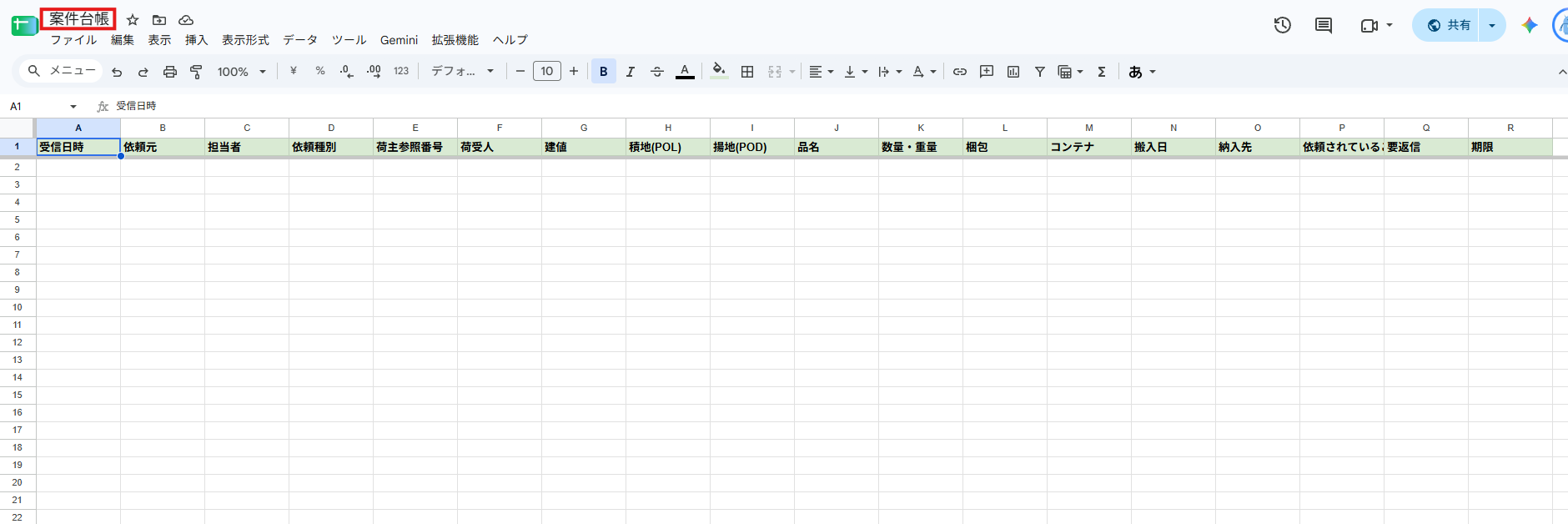The height and width of the screenshot is (524, 1568).
Task: Open the more number formats 123 button
Action: 401,72
